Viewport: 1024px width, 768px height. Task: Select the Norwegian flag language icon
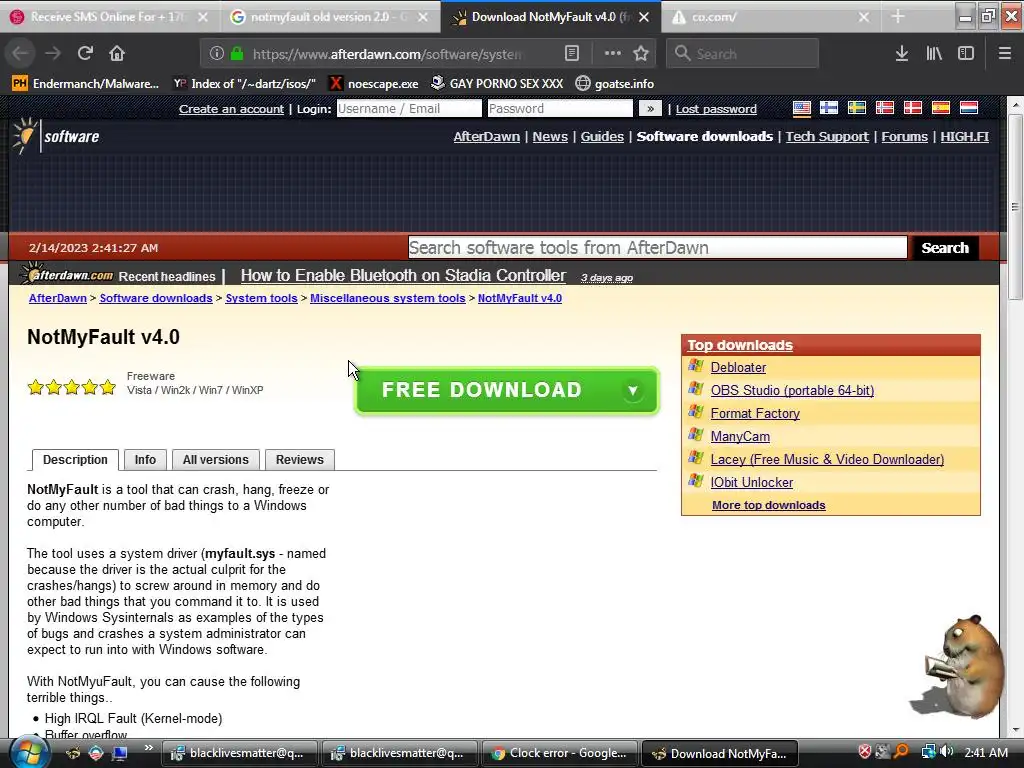pos(885,108)
